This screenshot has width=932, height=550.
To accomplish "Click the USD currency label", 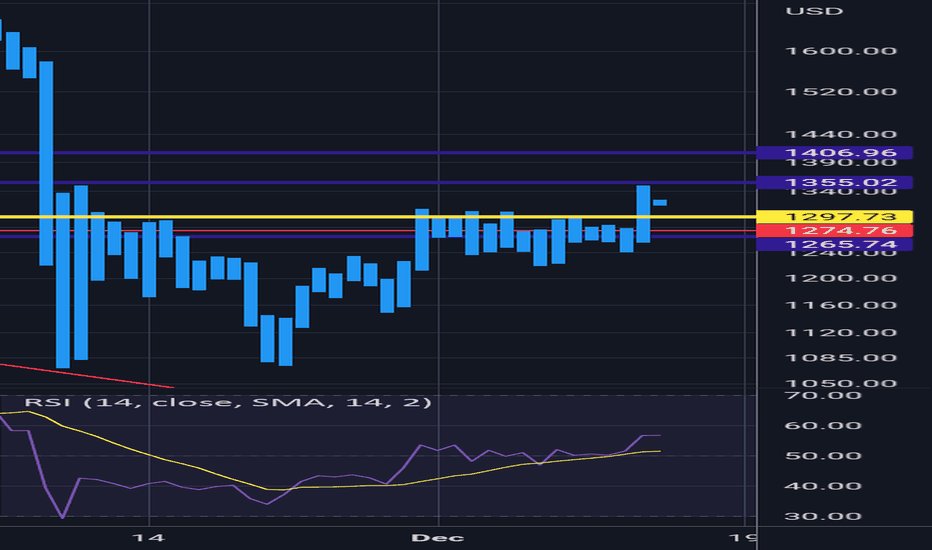I will 814,11.
